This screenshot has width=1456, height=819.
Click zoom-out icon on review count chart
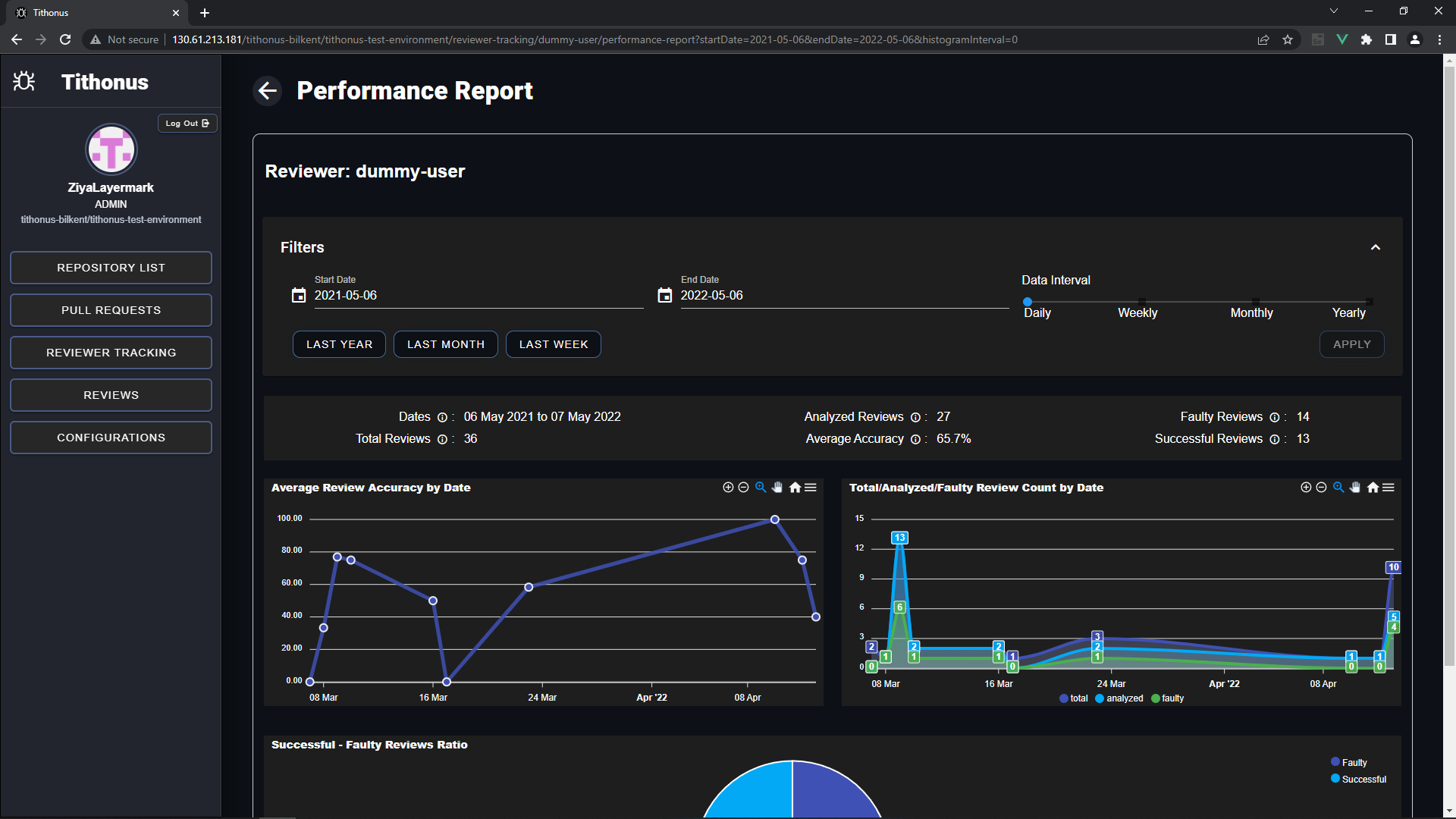click(x=1321, y=488)
